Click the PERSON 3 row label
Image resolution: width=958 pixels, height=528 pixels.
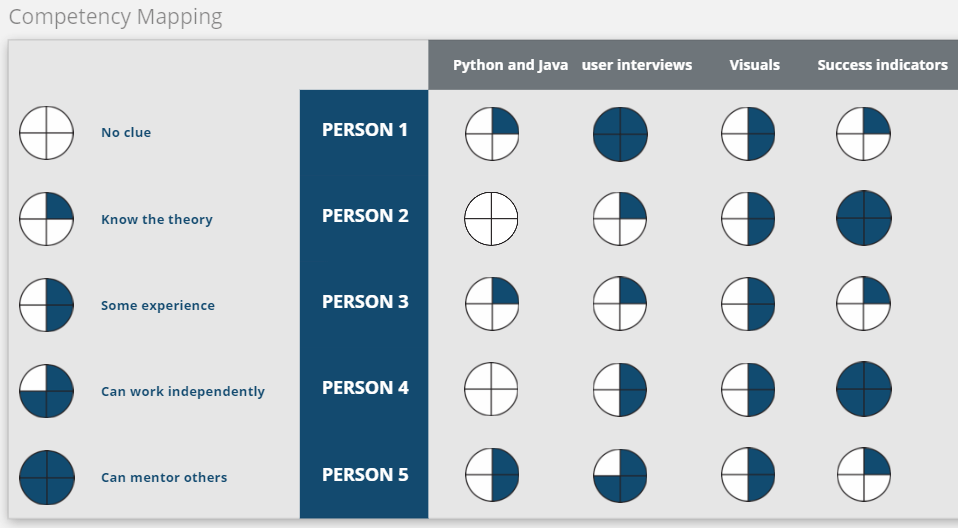(365, 302)
